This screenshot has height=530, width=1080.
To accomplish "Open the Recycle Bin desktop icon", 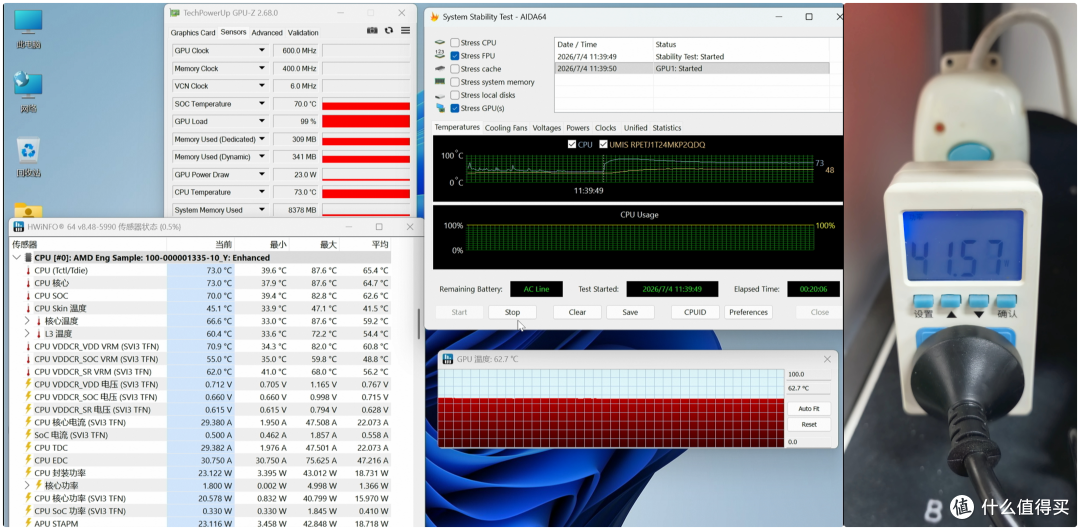I will [28, 158].
